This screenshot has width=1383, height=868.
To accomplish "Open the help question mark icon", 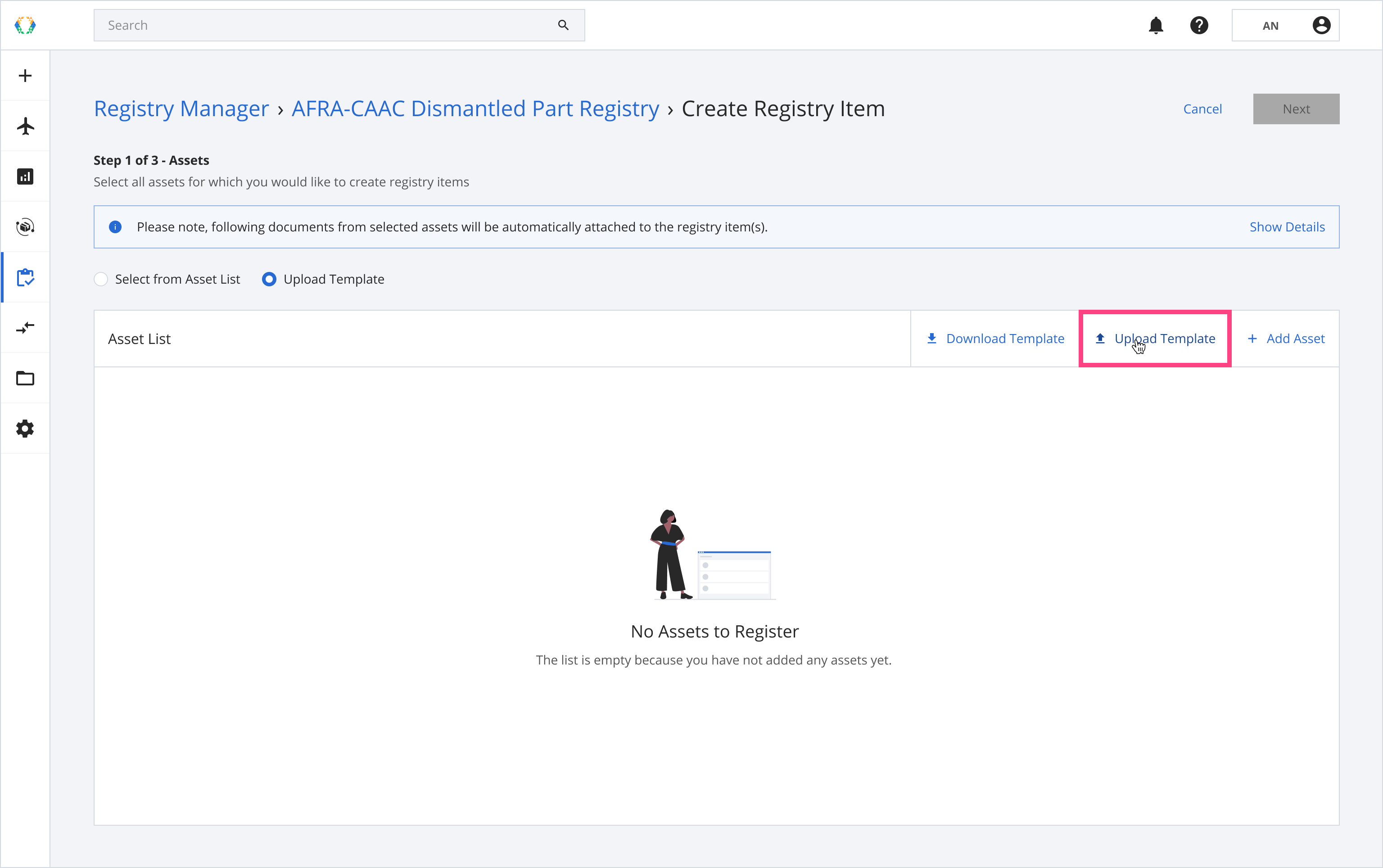I will (x=1199, y=25).
